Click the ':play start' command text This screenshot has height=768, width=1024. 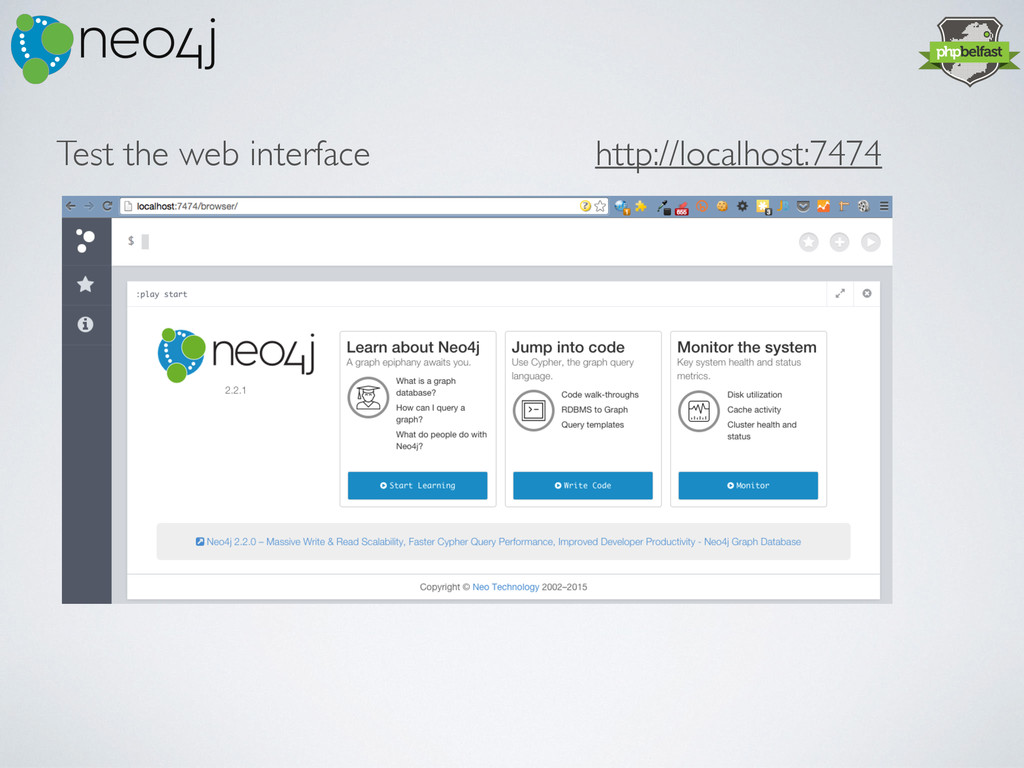[x=161, y=295]
